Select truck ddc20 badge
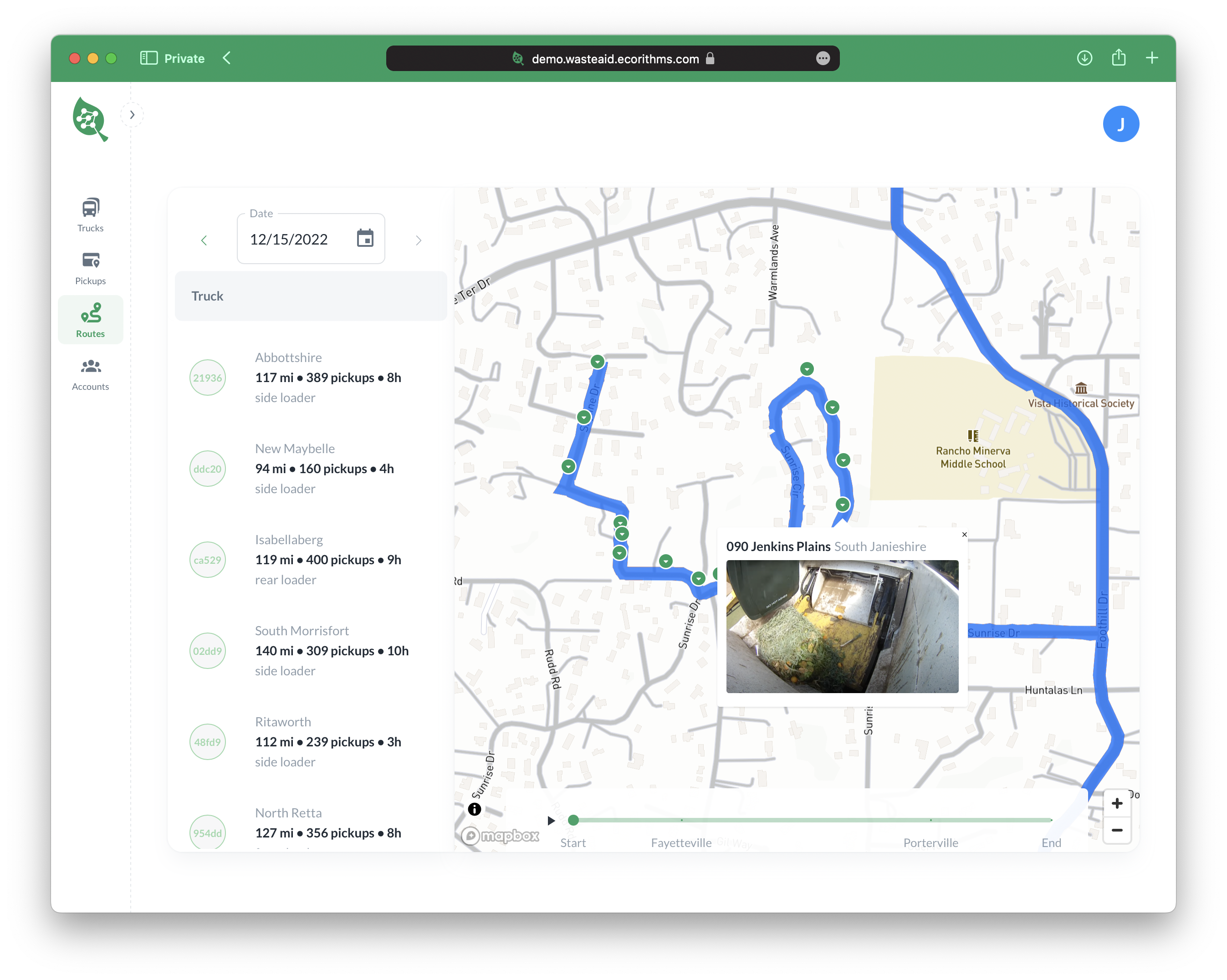Image resolution: width=1227 pixels, height=980 pixels. 207,469
